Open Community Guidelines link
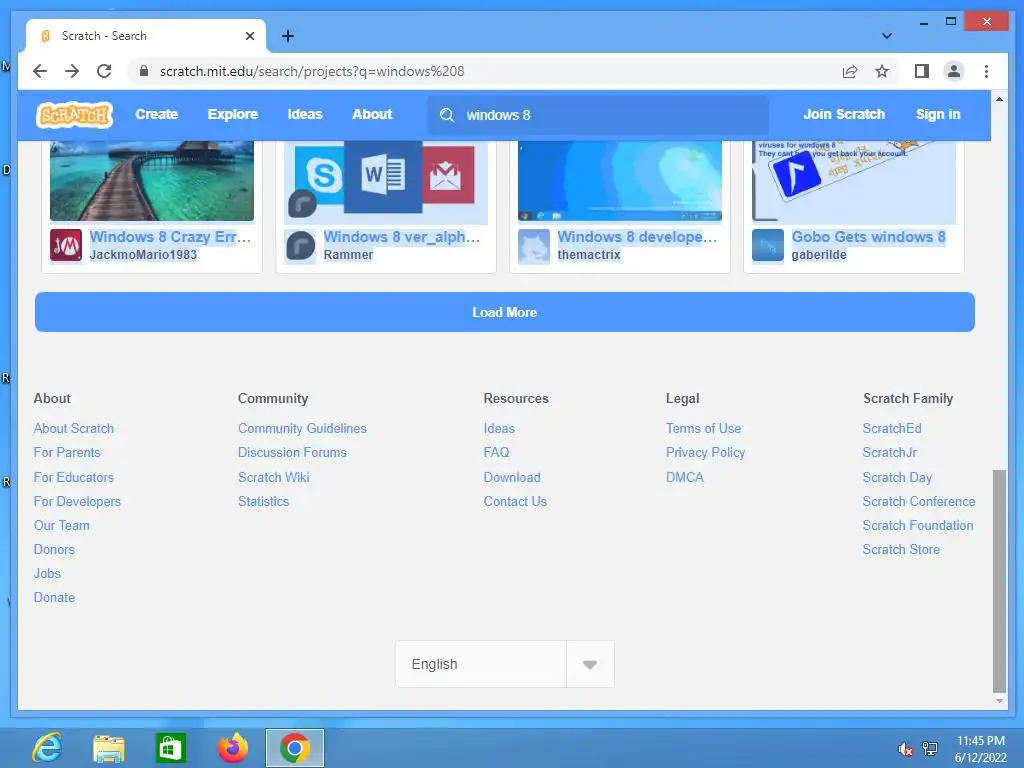1024x768 pixels. [x=302, y=428]
